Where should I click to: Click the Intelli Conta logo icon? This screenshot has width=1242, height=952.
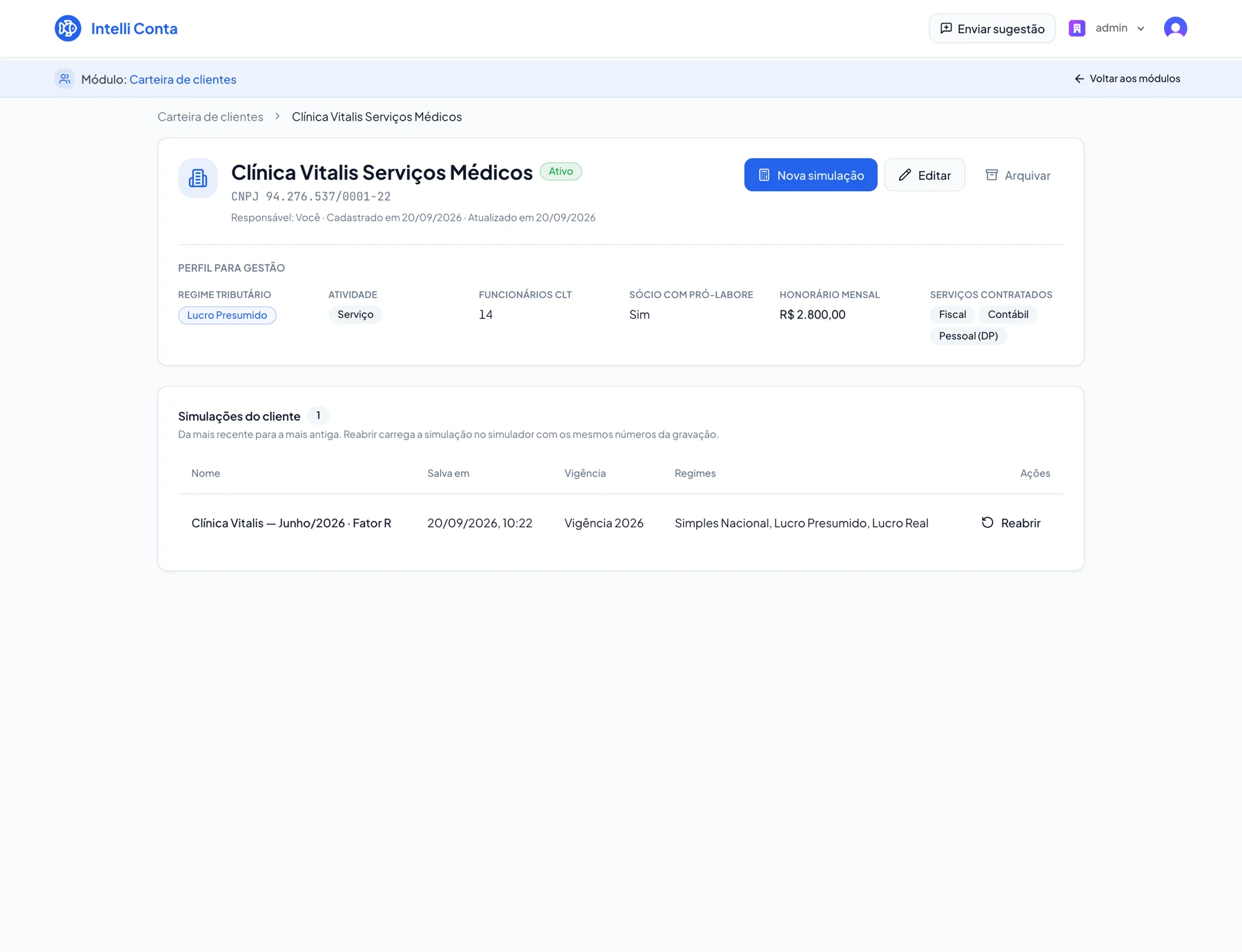68,28
